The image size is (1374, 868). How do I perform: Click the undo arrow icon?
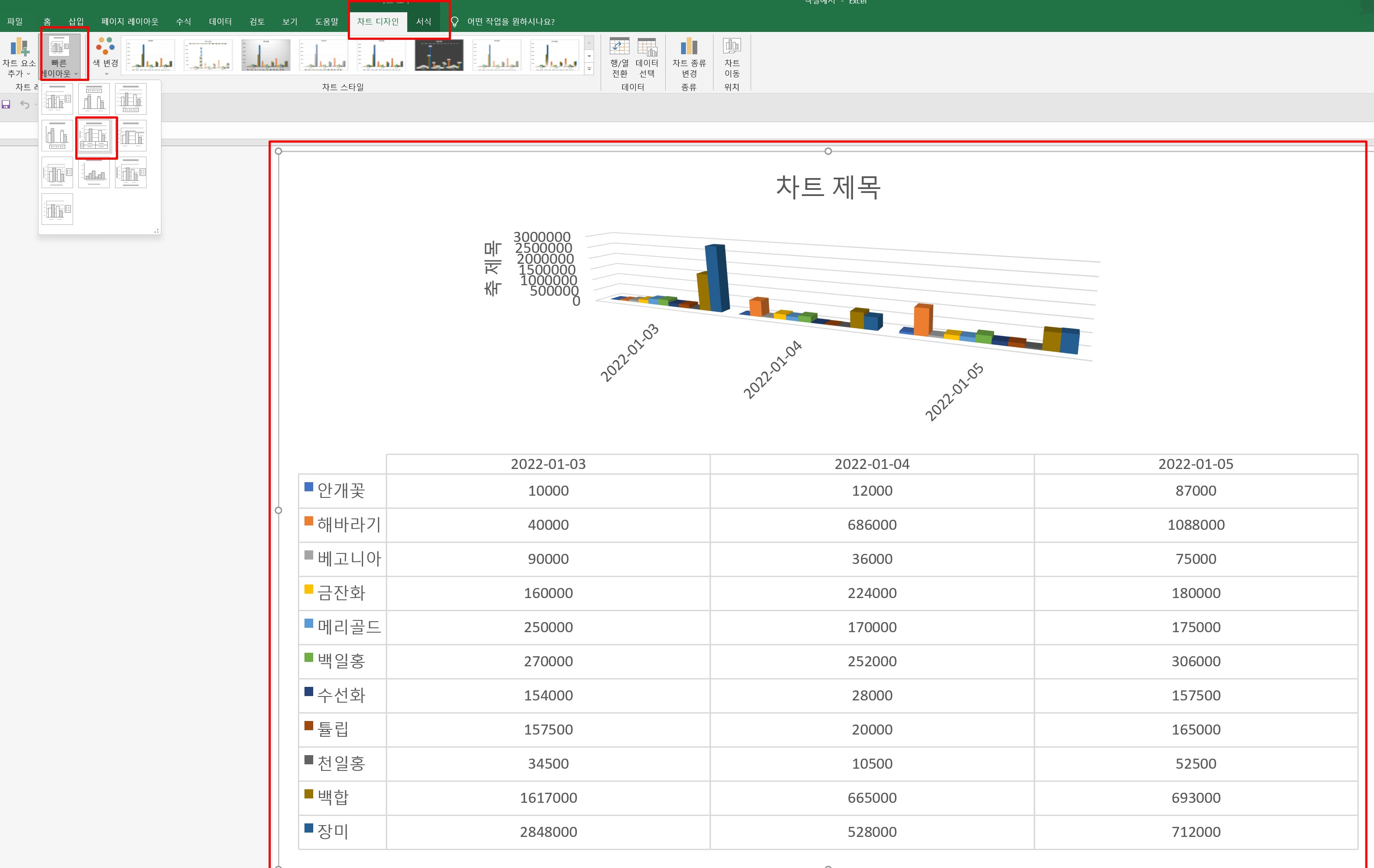click(24, 105)
